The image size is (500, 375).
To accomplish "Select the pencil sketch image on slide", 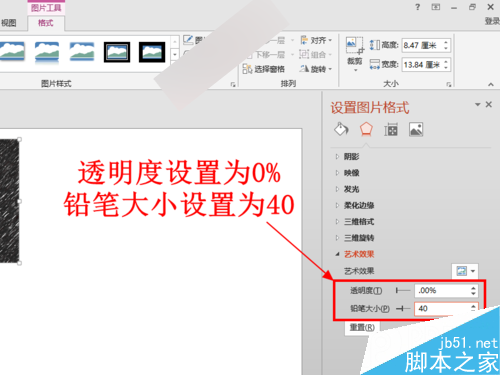I will tap(9, 201).
